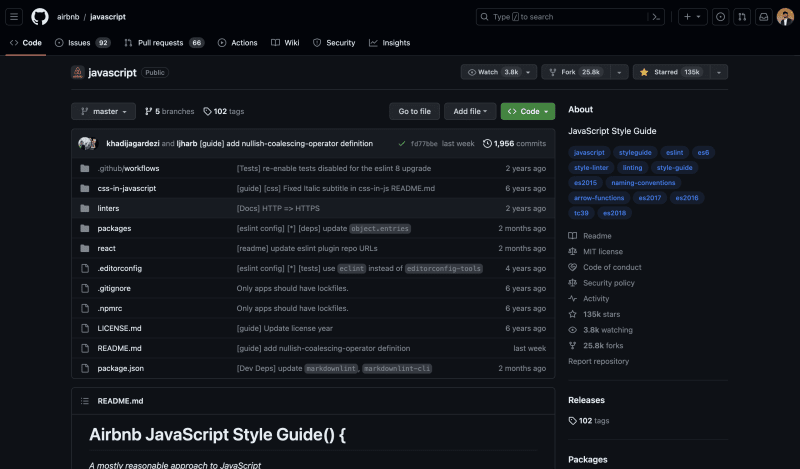Open the packages folder
Viewport: 800px width, 469px height.
pyautogui.click(x=114, y=228)
